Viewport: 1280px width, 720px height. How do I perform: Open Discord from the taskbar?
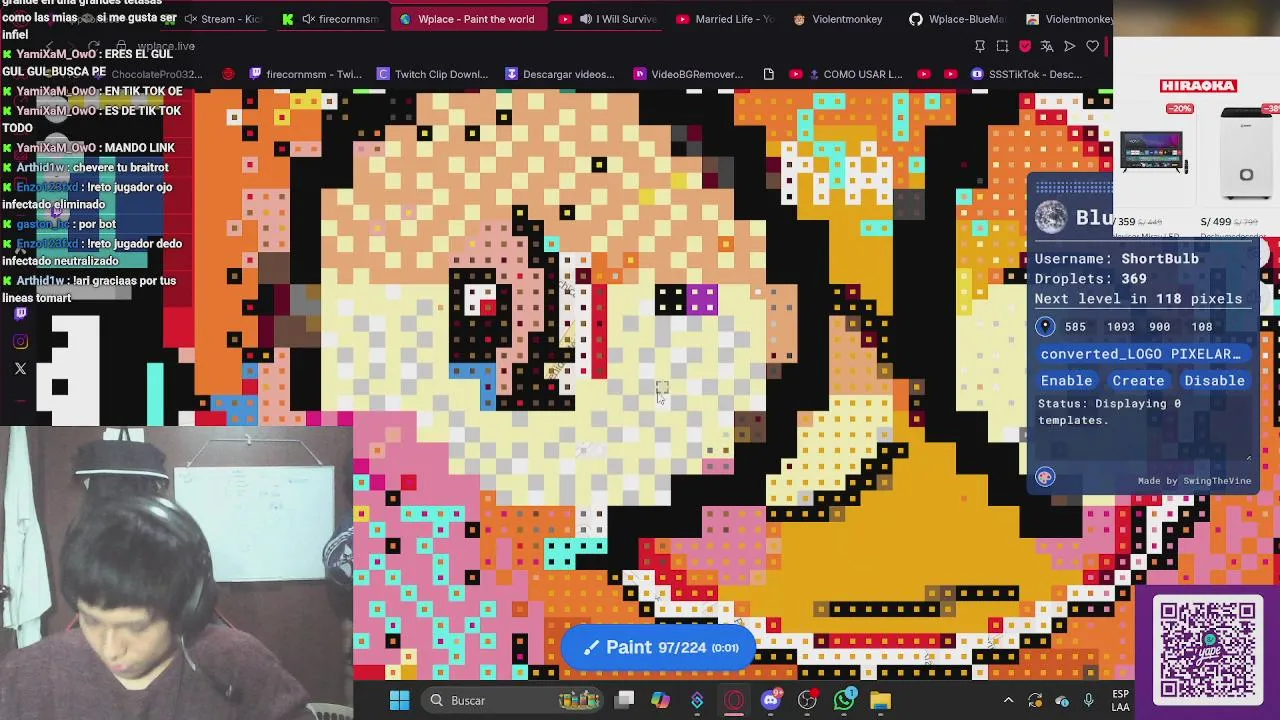(771, 700)
